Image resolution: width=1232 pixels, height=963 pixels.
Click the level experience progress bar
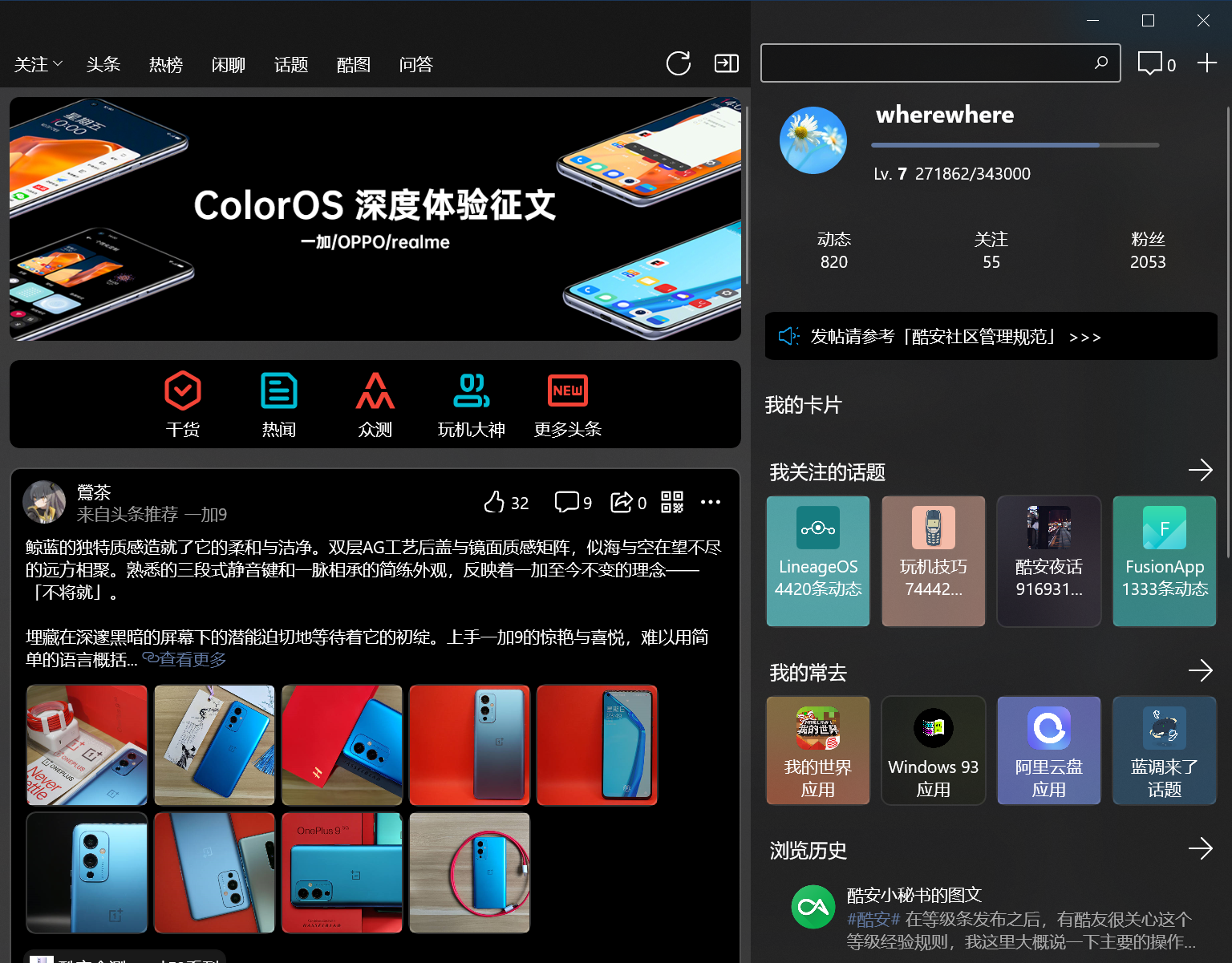coord(1015,145)
